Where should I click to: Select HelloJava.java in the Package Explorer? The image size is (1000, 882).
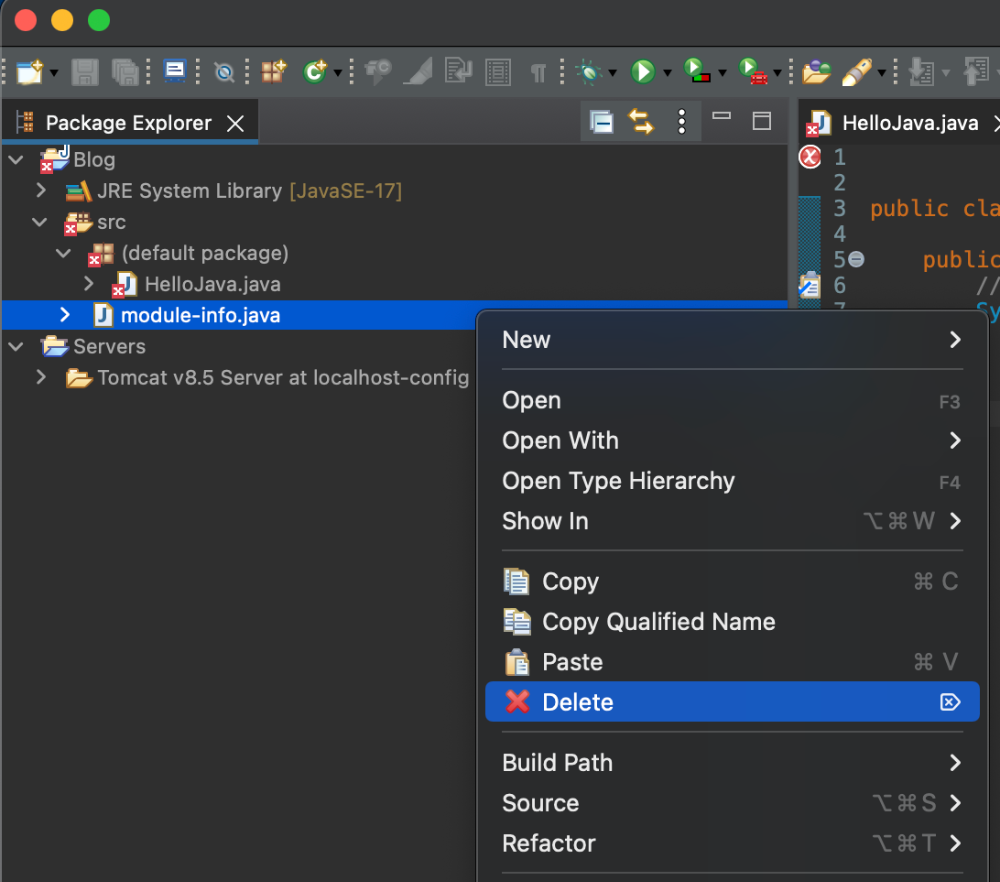point(212,284)
